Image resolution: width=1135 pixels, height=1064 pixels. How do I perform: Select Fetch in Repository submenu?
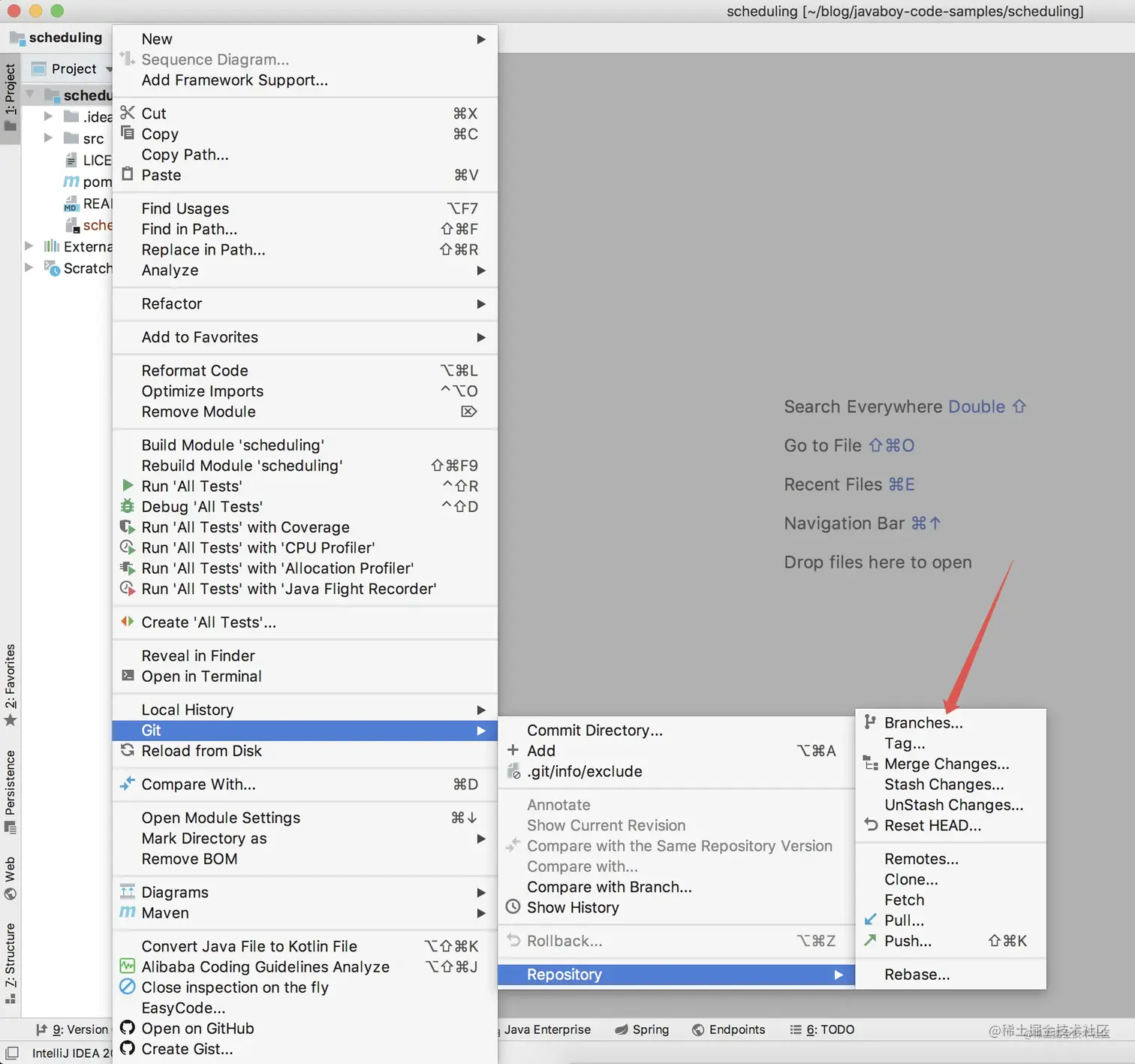coord(950,900)
